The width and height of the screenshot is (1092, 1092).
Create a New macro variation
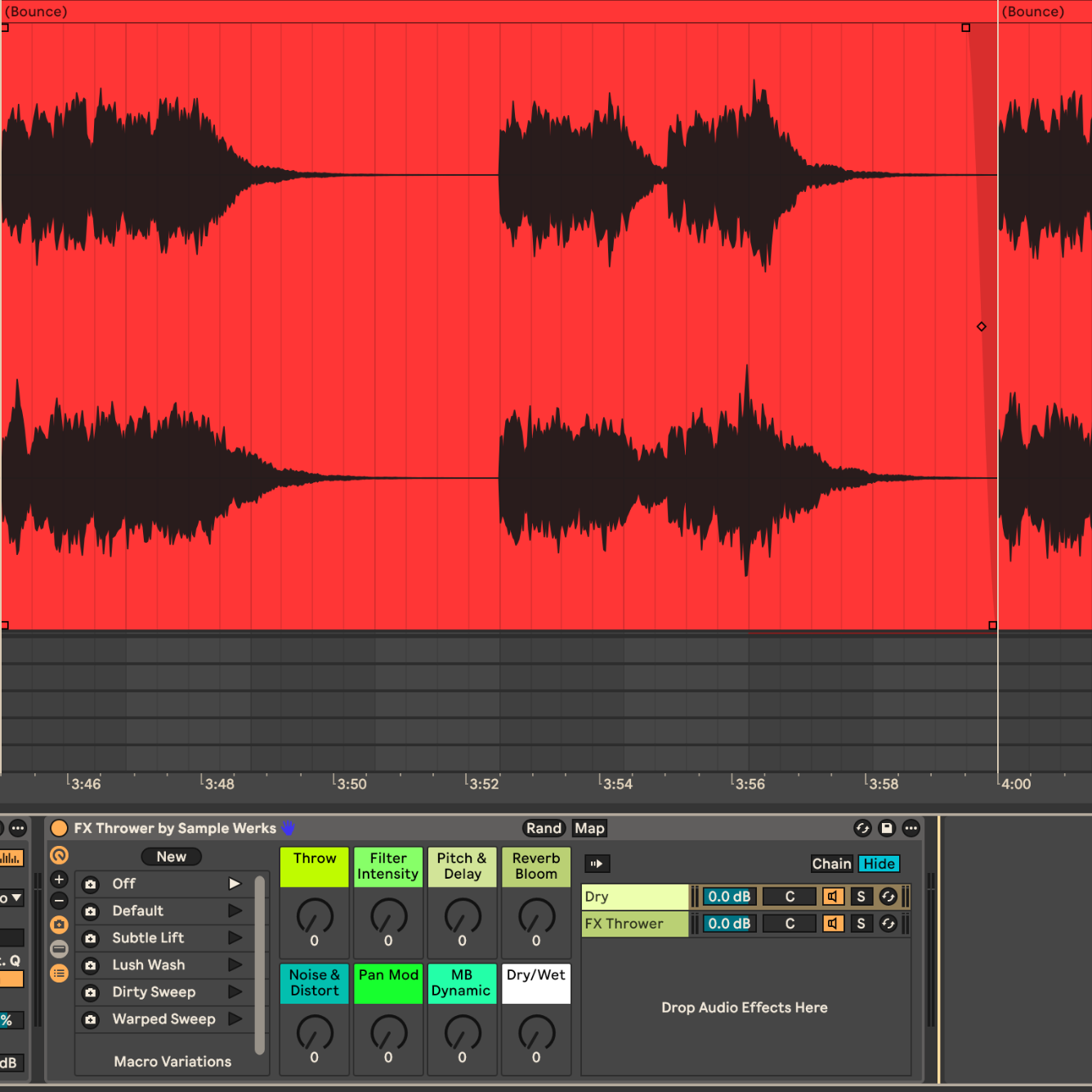pos(172,857)
